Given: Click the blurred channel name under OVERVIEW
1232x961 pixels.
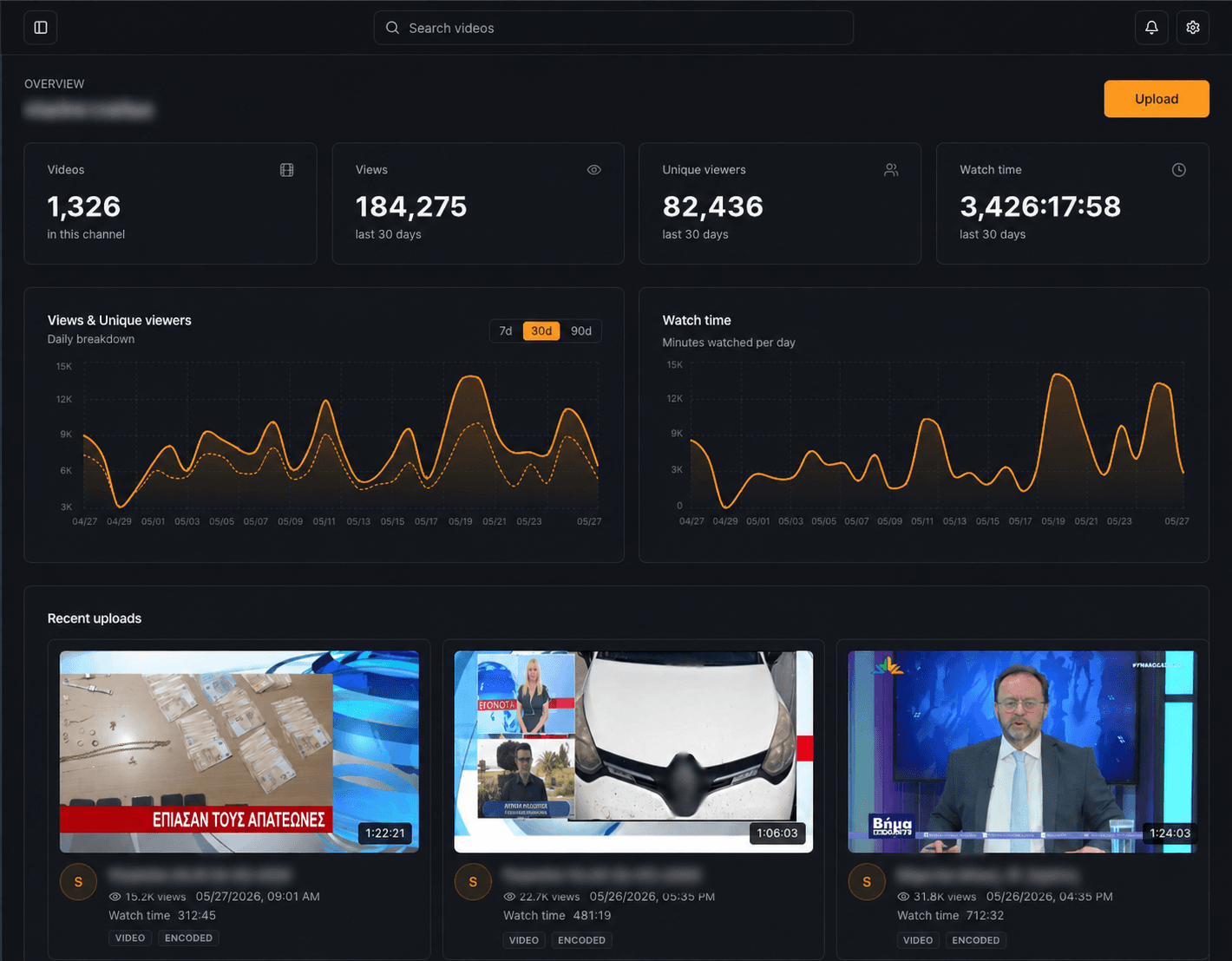Looking at the screenshot, I should coord(88,110).
